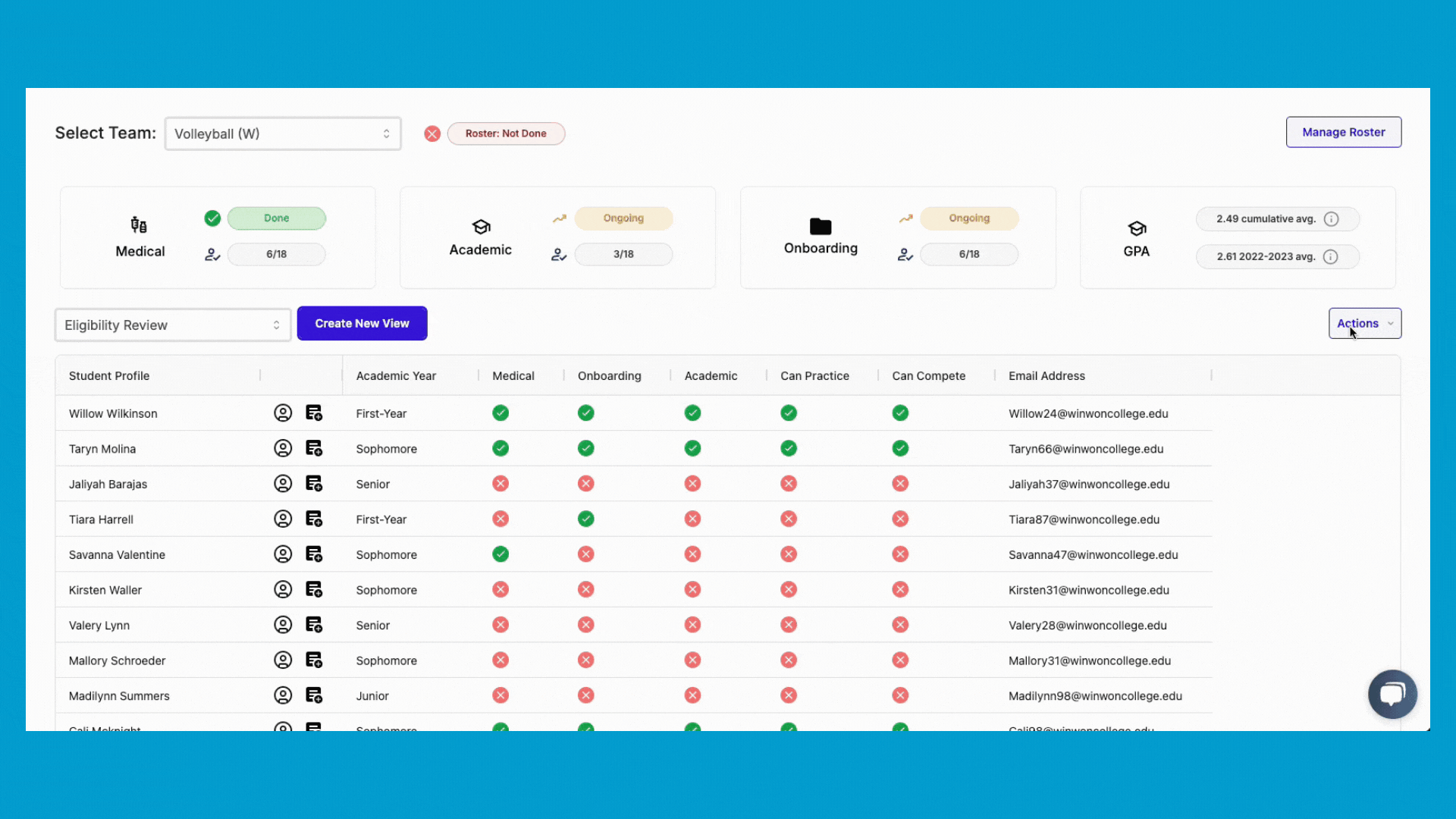Click info icon beside cumulative GPA average
Viewport: 1456px width, 819px height.
1331,219
